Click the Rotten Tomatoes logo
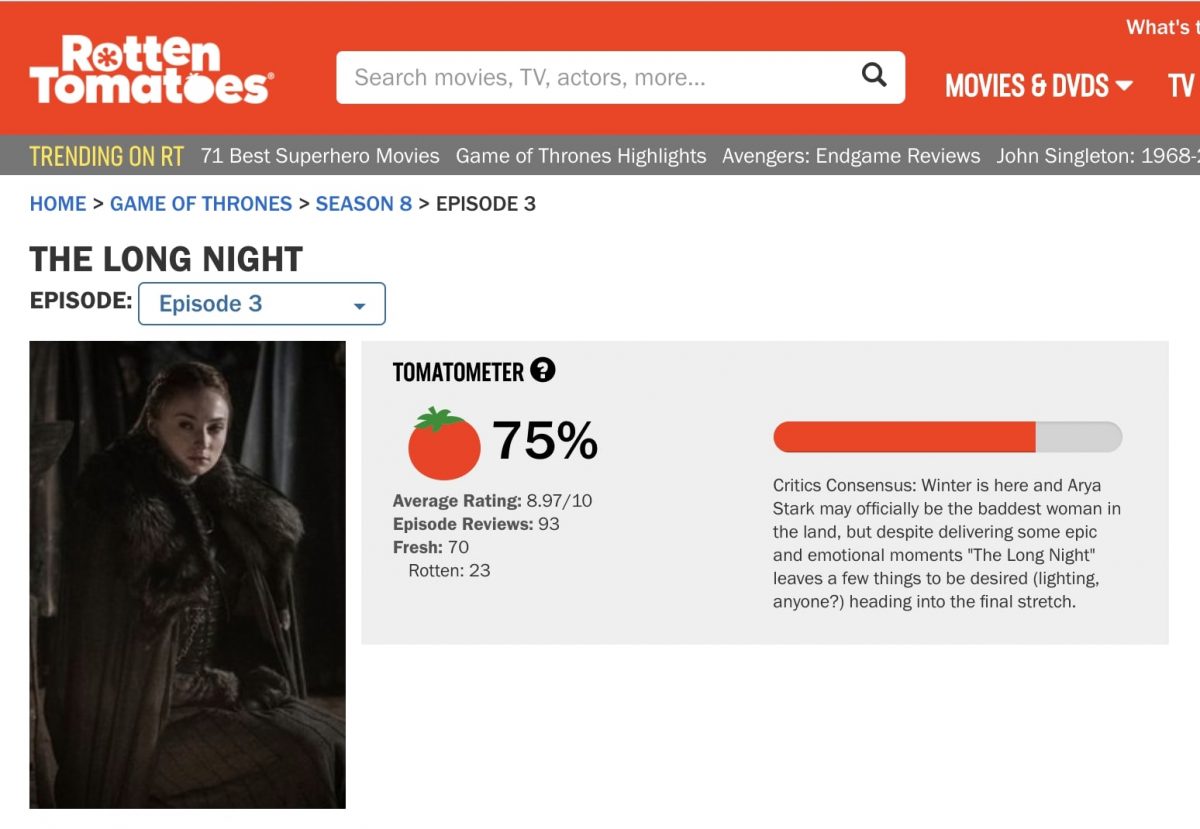The width and height of the screenshot is (1200, 829). click(150, 70)
